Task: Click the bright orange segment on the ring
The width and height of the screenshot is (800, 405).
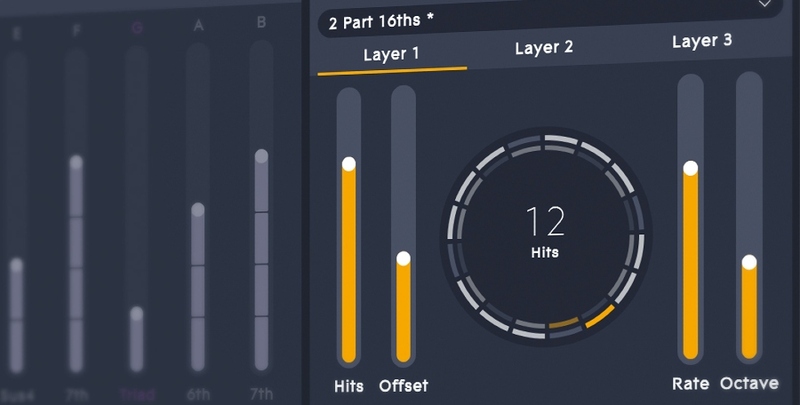Action: tap(599, 316)
